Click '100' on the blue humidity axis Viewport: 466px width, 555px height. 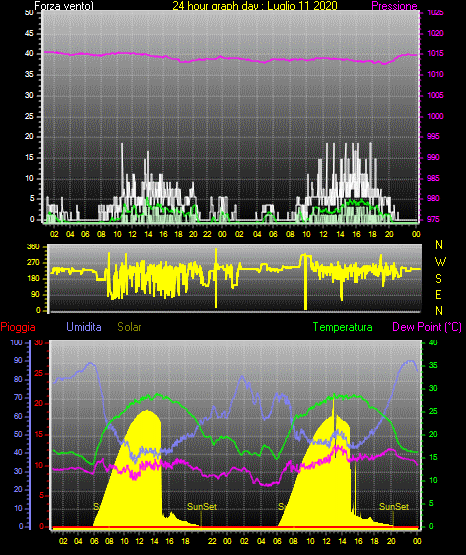pos(17,342)
